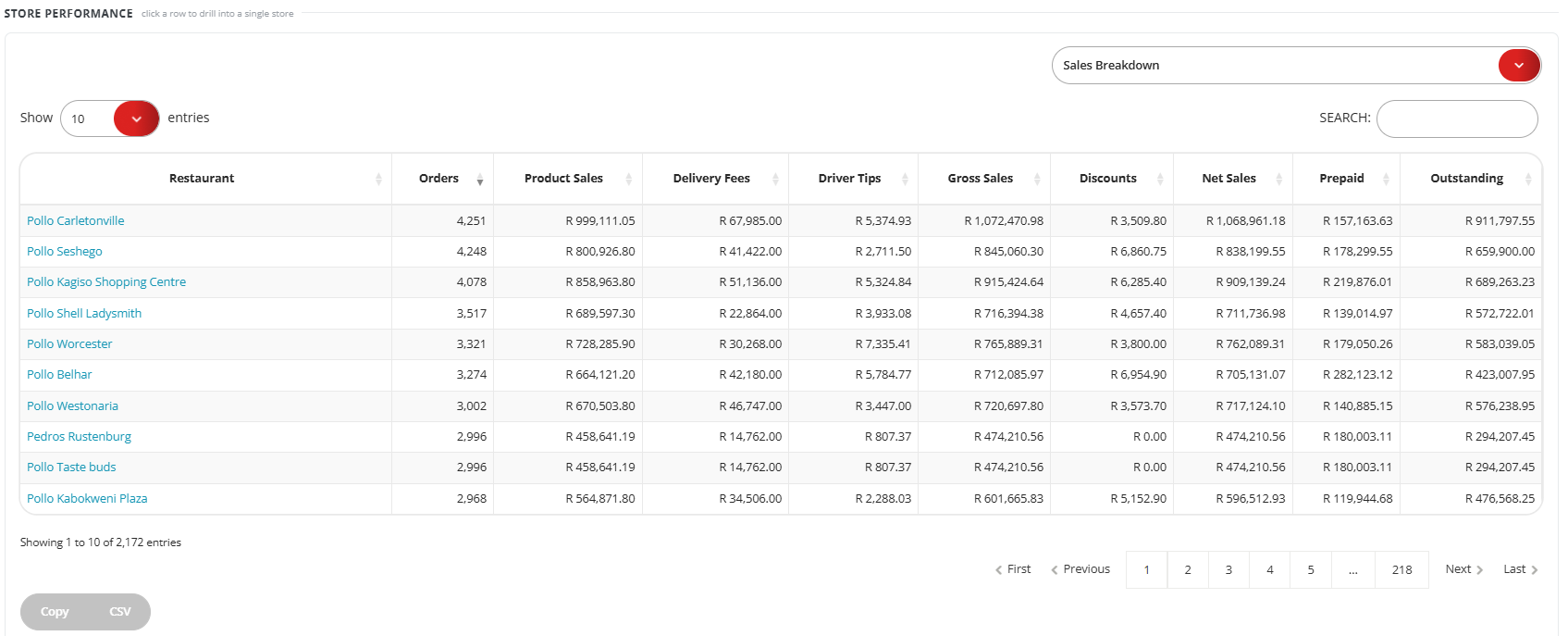Export table using CSV button
This screenshot has width=1568, height=636.
(x=120, y=612)
